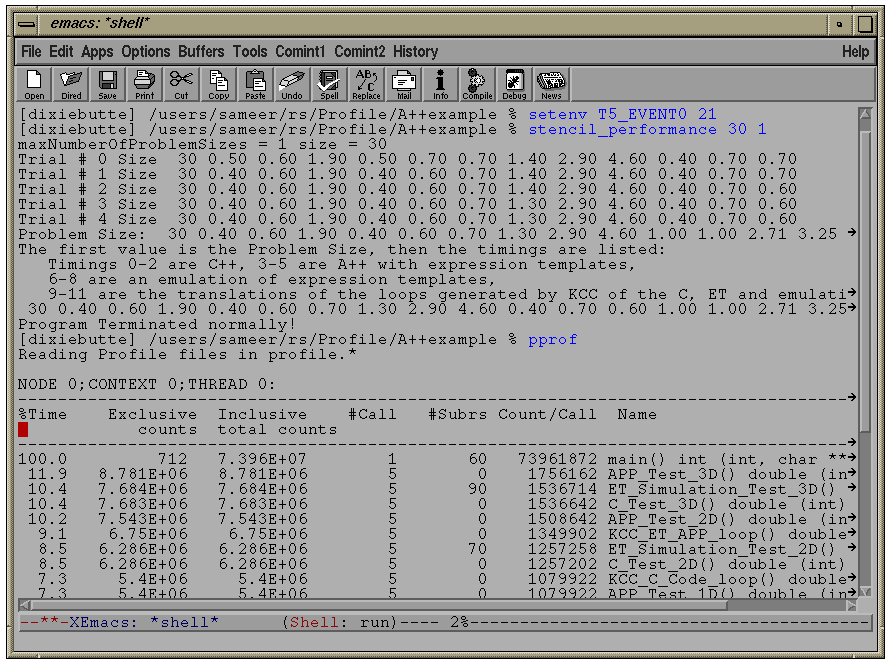The width and height of the screenshot is (893, 667).
Task: Click 'NODE 0;CONTEXT 0;THREAD 0:' line
Action: coord(146,384)
